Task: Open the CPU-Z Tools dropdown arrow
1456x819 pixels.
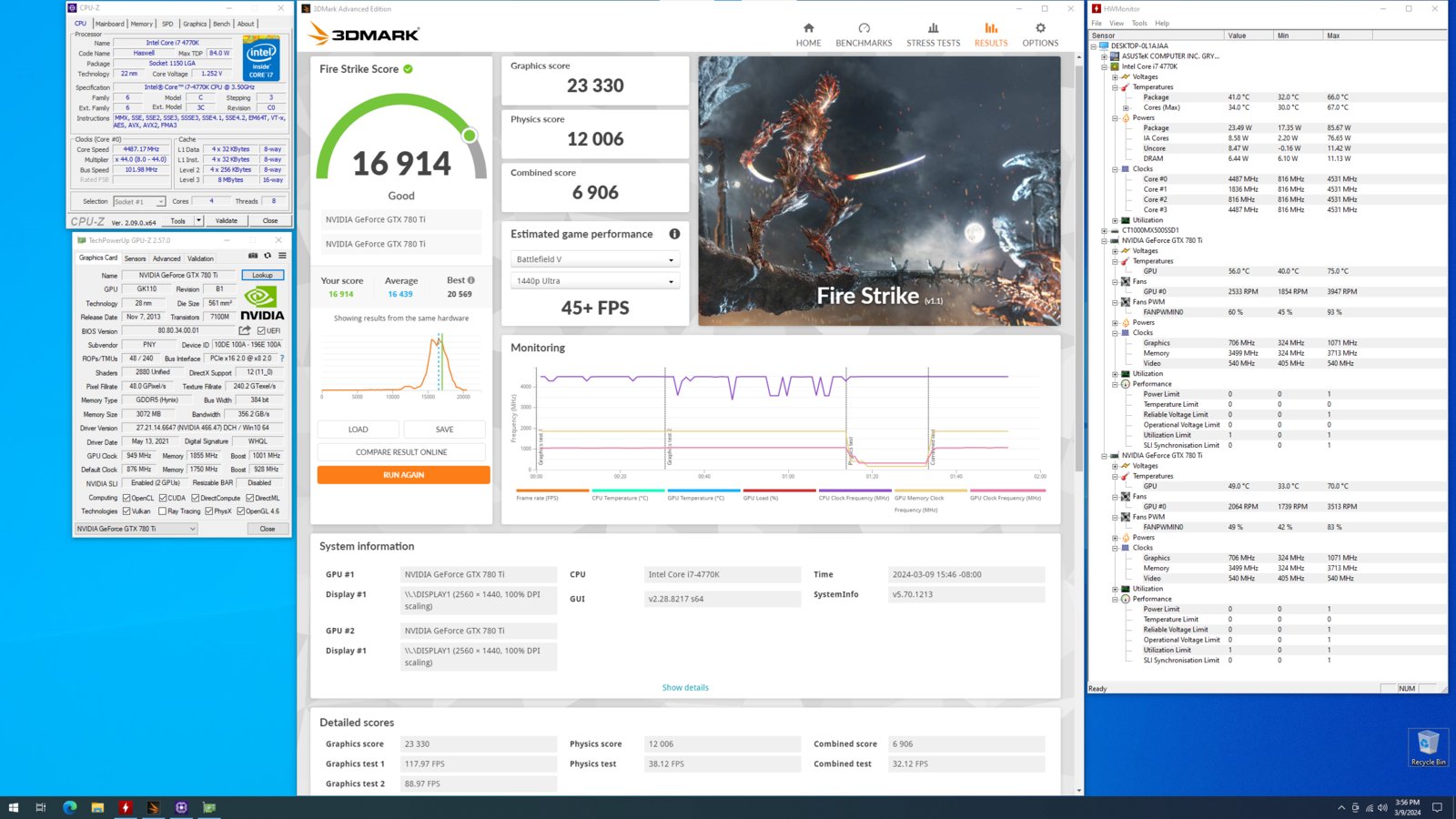Action: tap(198, 220)
